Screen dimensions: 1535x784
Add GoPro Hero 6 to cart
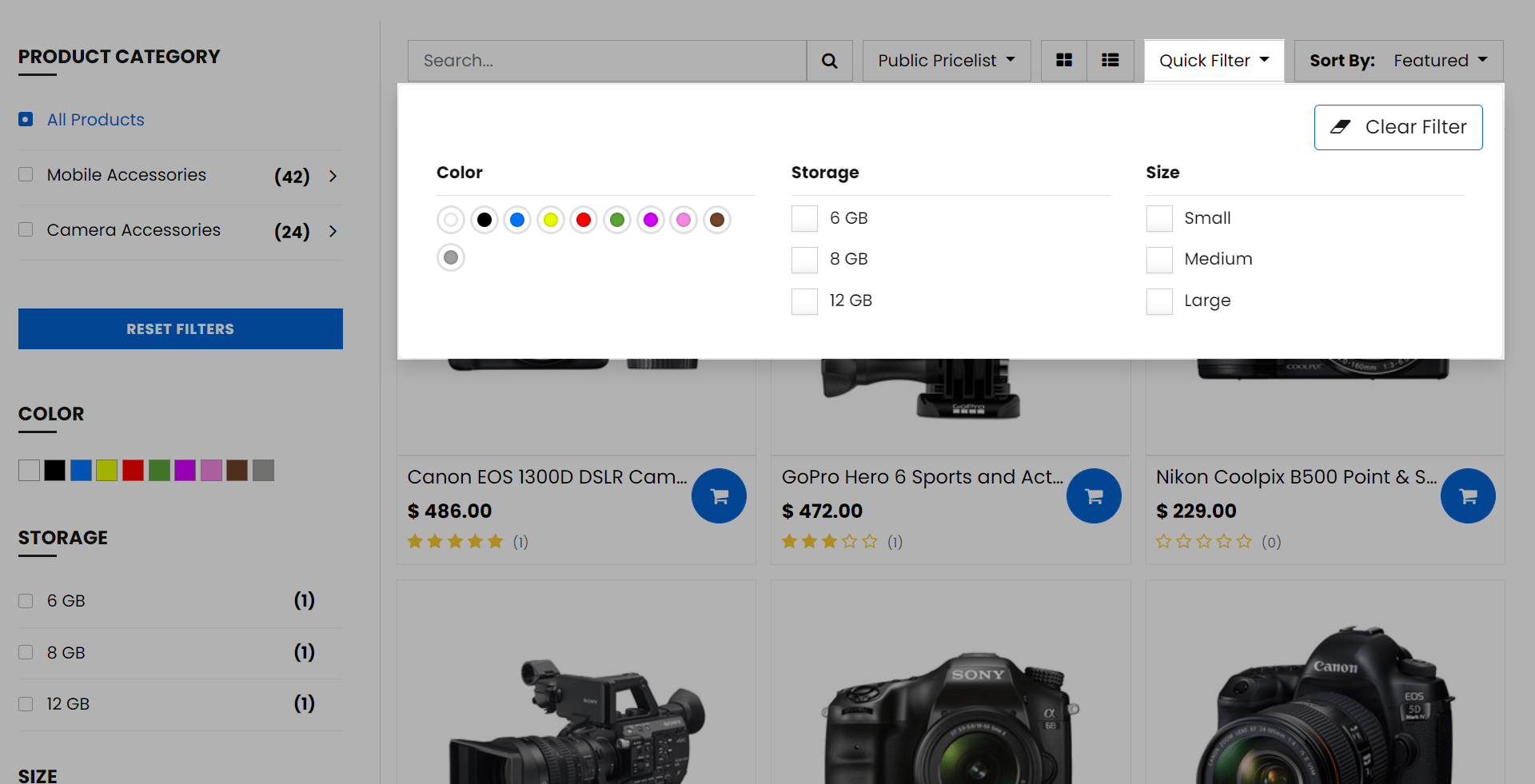coord(1094,495)
